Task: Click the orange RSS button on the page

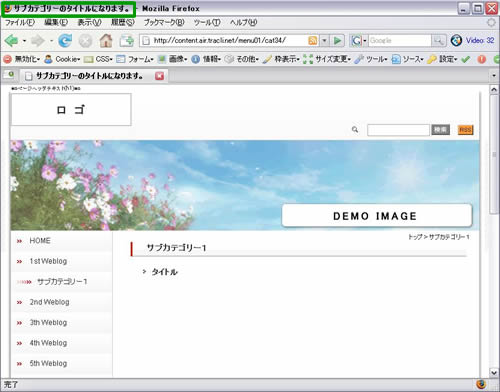Action: 465,130
